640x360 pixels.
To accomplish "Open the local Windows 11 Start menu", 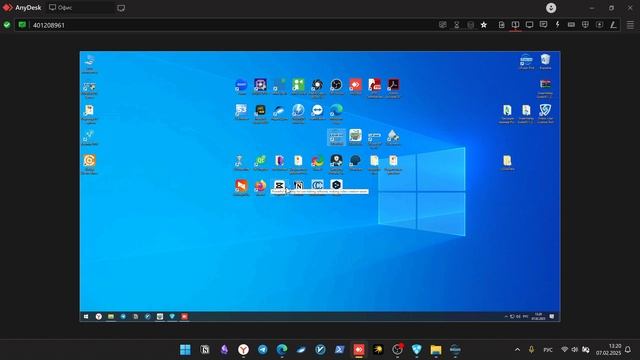I will point(185,349).
